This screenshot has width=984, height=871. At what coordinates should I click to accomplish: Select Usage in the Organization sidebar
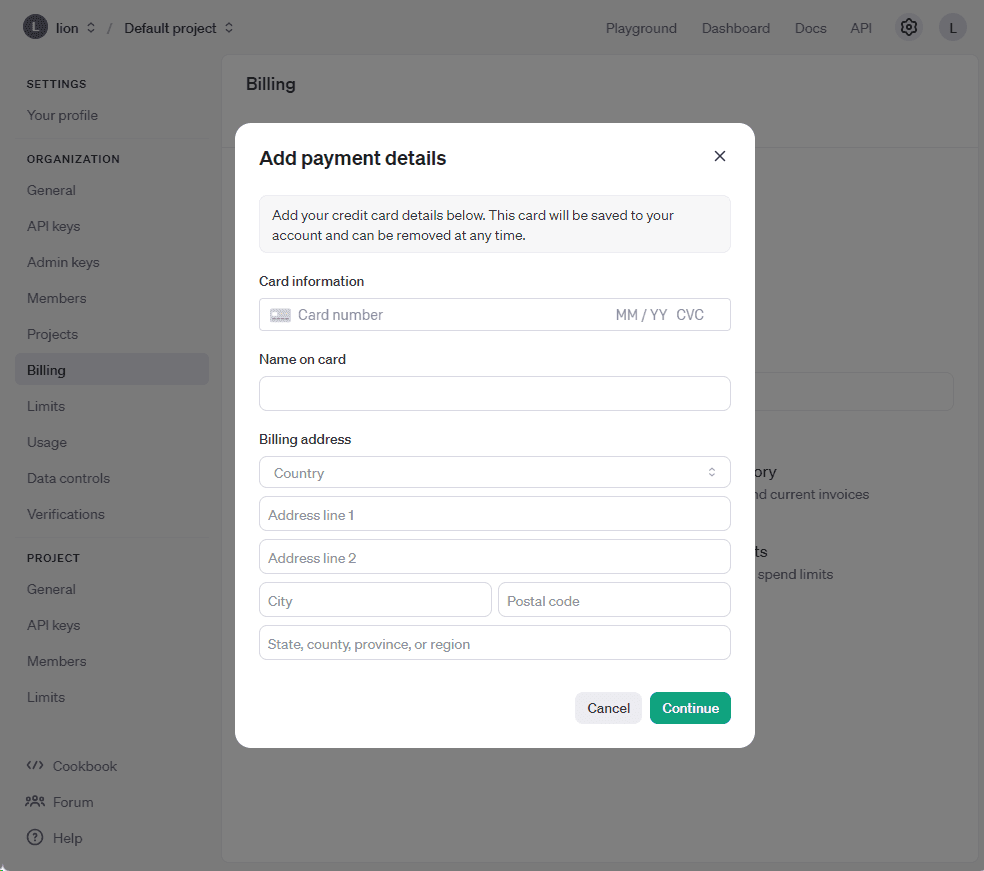(47, 442)
